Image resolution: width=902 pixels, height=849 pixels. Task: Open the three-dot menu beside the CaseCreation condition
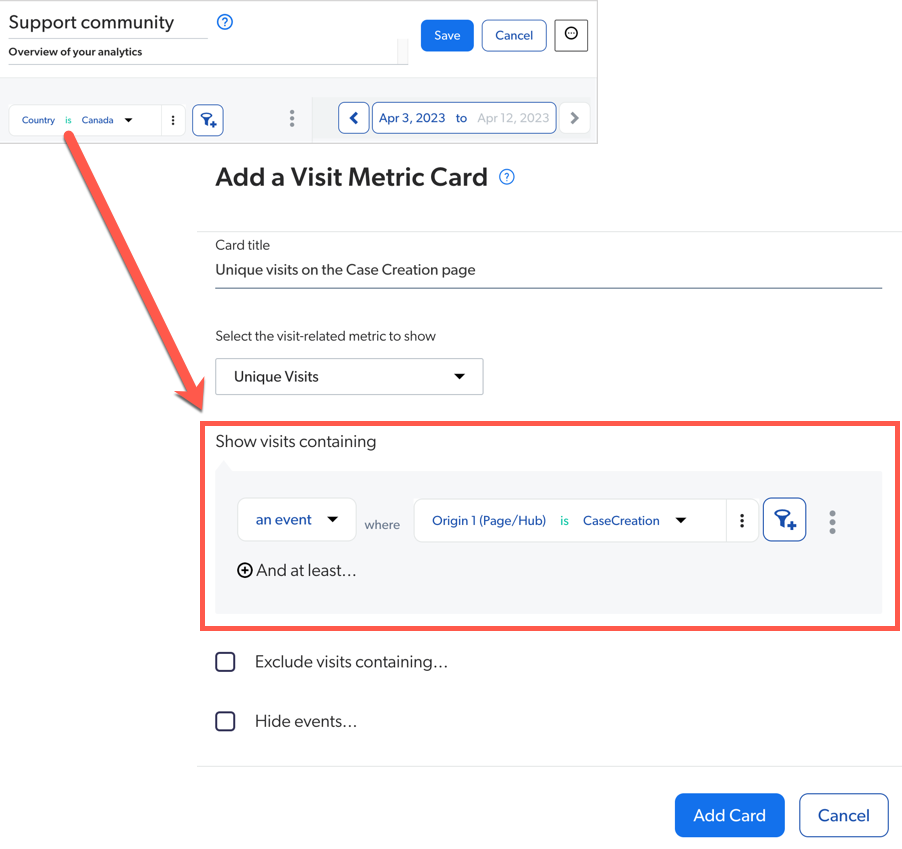tap(742, 520)
